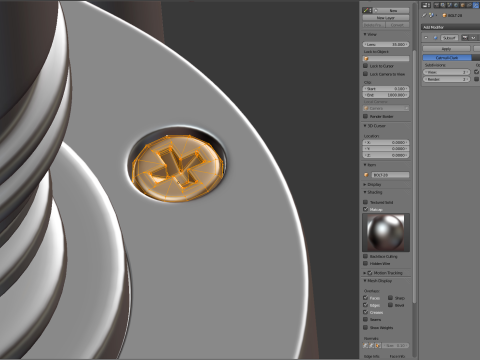This screenshot has width=480, height=360.
Task: Enable the Sharp overlay checkbox
Action: (x=390, y=298)
